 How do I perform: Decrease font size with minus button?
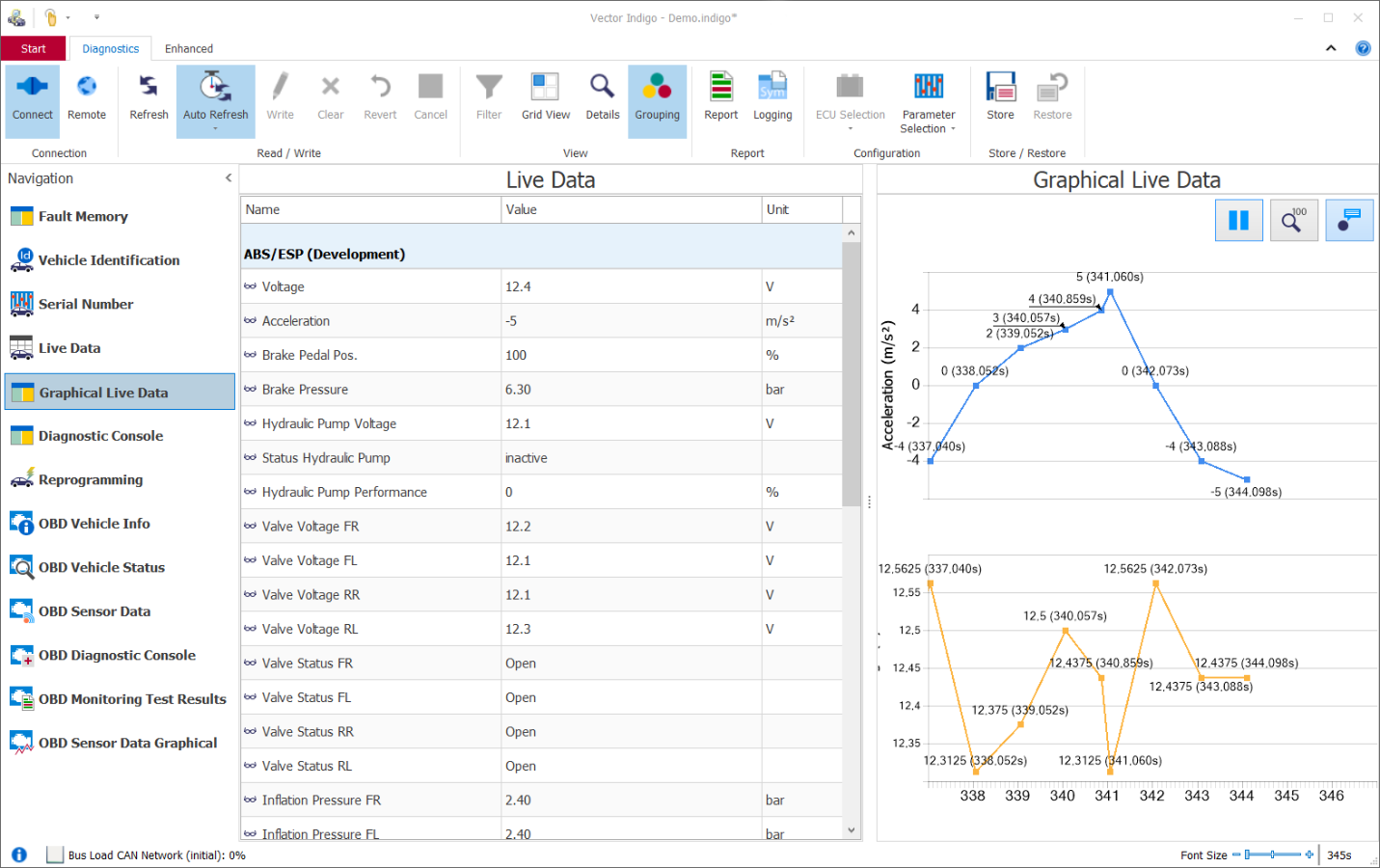(1236, 854)
